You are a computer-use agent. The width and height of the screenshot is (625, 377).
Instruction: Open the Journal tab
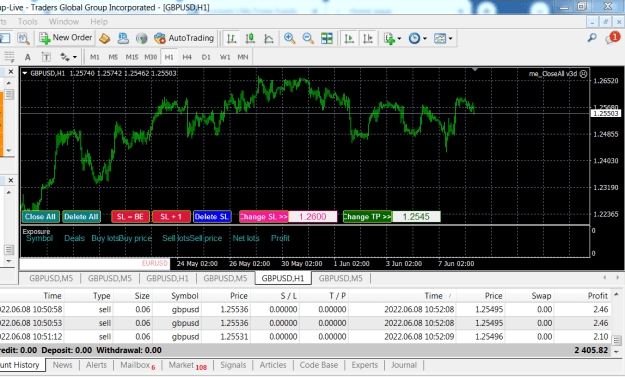pyautogui.click(x=404, y=365)
